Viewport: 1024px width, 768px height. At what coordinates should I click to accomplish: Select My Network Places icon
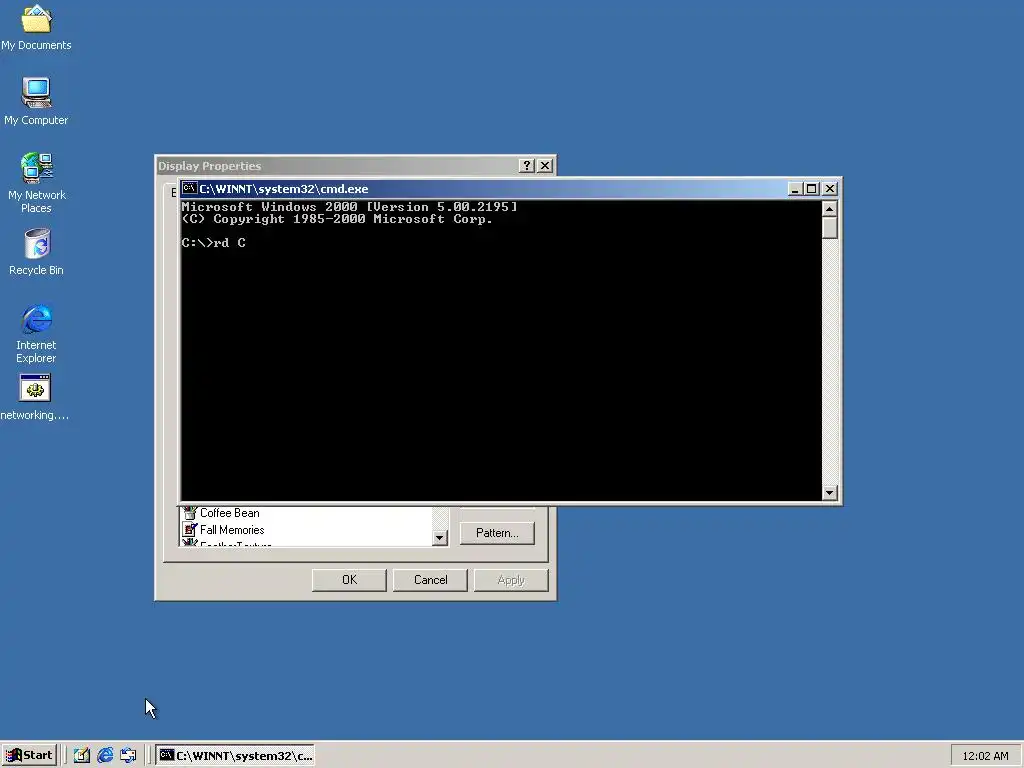pos(36,183)
